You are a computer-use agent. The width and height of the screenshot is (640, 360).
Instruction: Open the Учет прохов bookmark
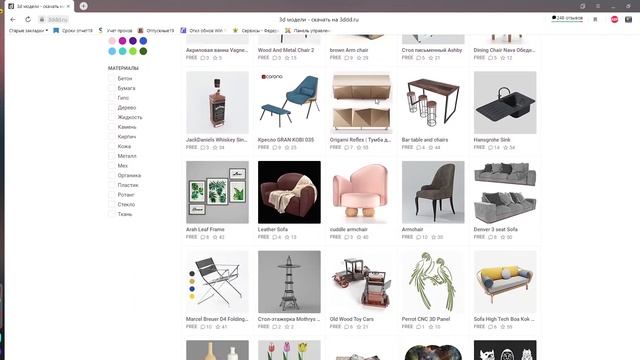pyautogui.click(x=116, y=31)
